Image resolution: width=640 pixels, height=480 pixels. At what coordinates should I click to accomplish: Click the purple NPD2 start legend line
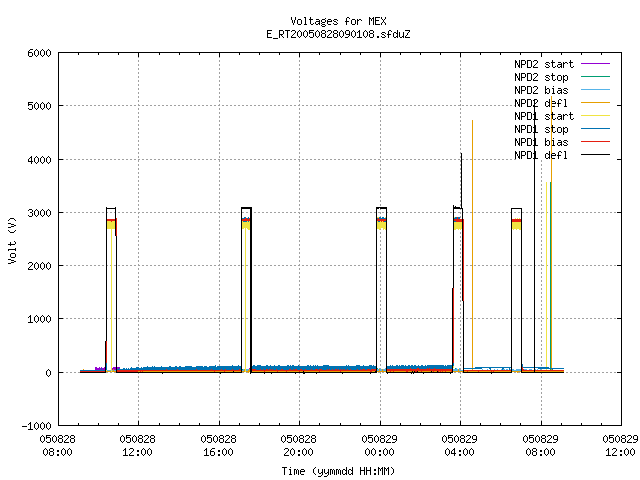click(x=596, y=64)
